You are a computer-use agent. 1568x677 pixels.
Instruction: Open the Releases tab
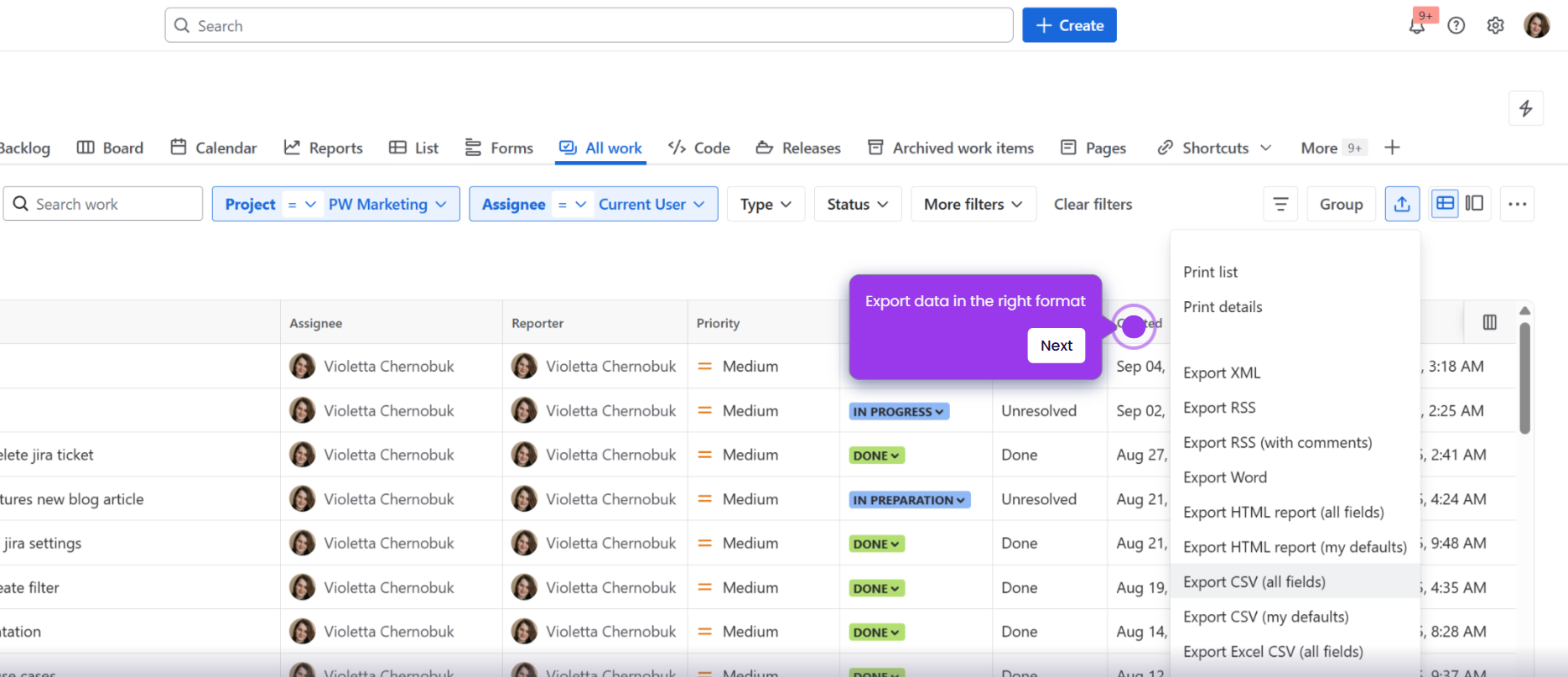tap(798, 148)
